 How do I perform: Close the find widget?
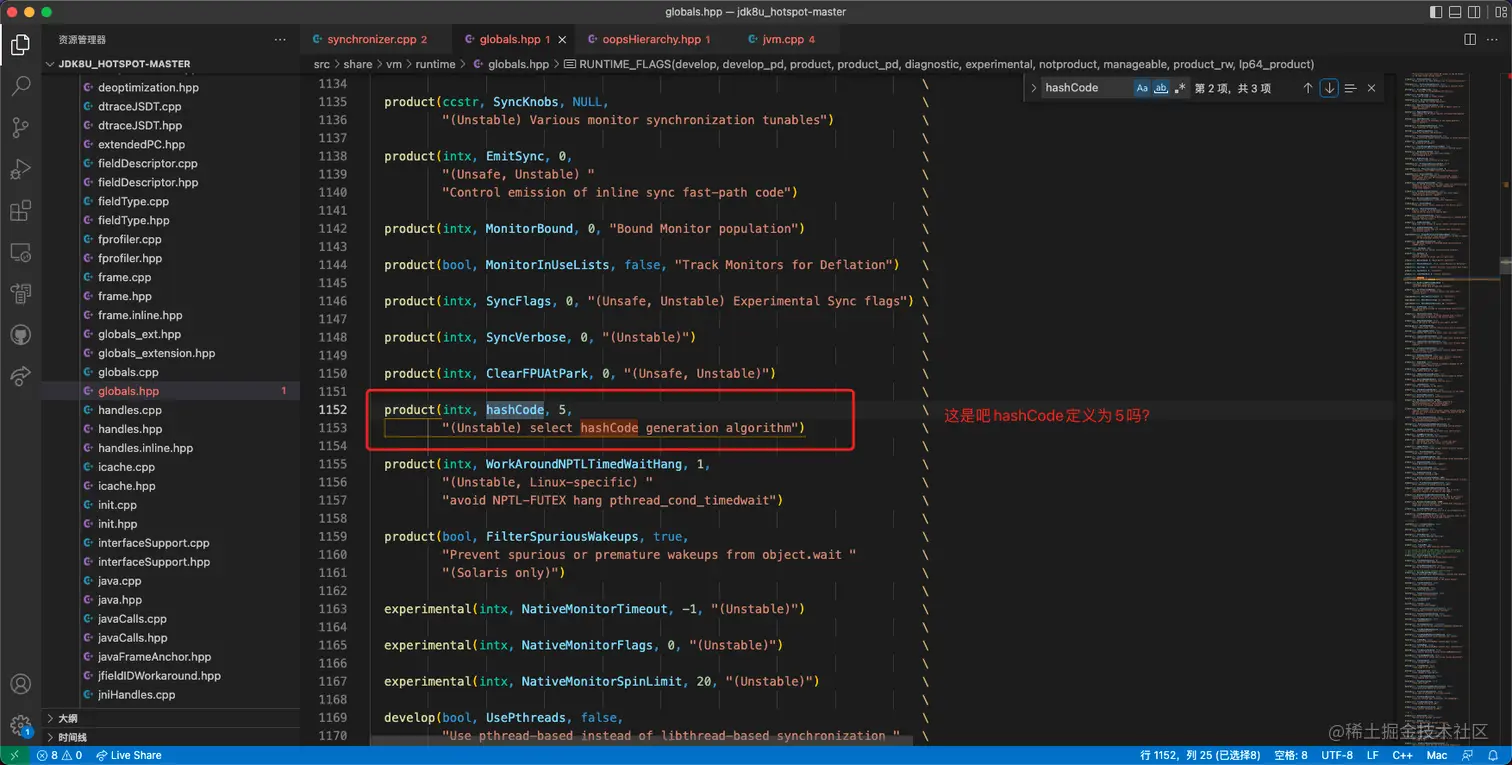tap(1371, 88)
